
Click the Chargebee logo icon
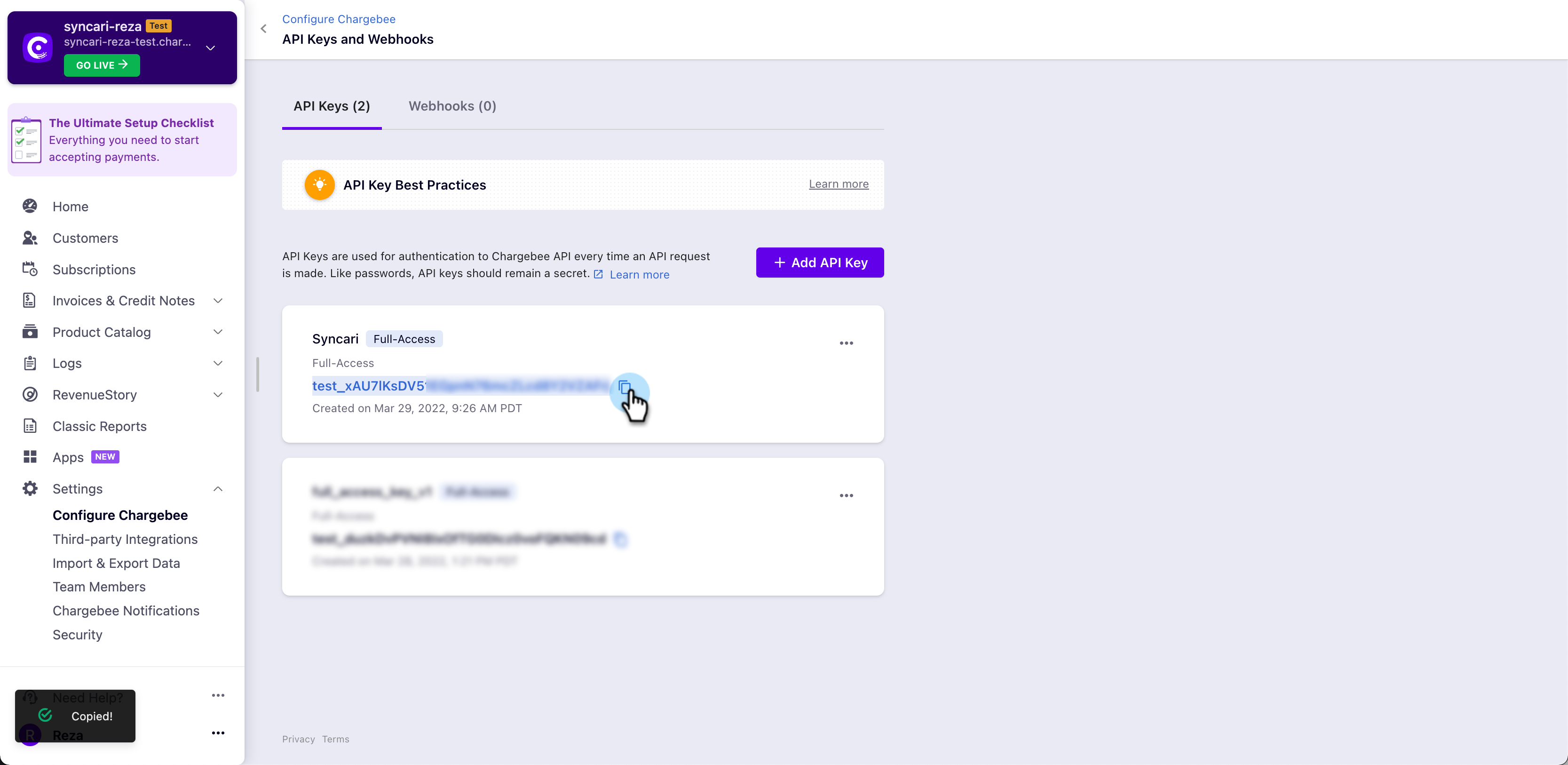38,48
